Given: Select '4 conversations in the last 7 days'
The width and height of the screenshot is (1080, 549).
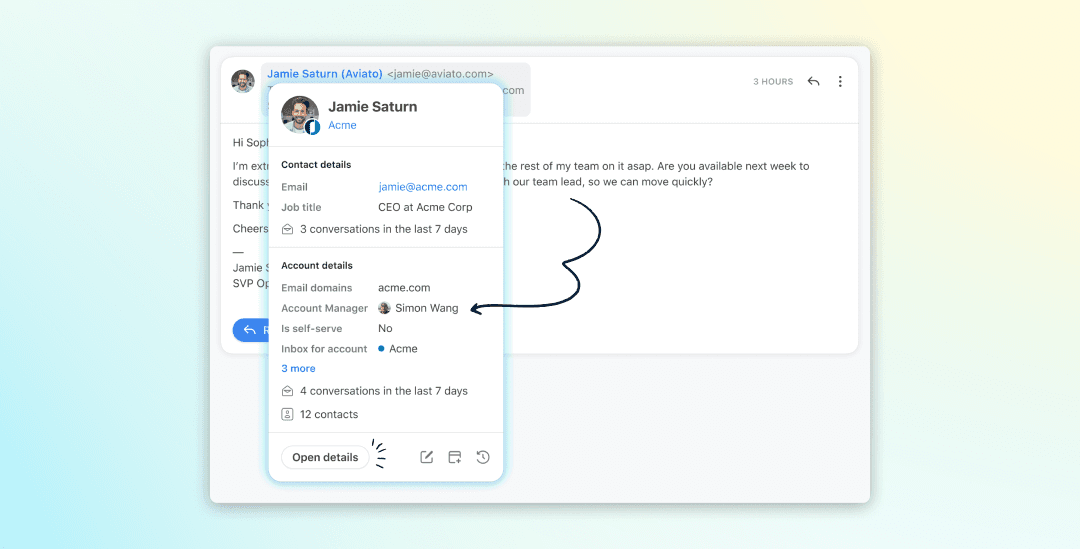Looking at the screenshot, I should [x=384, y=391].
